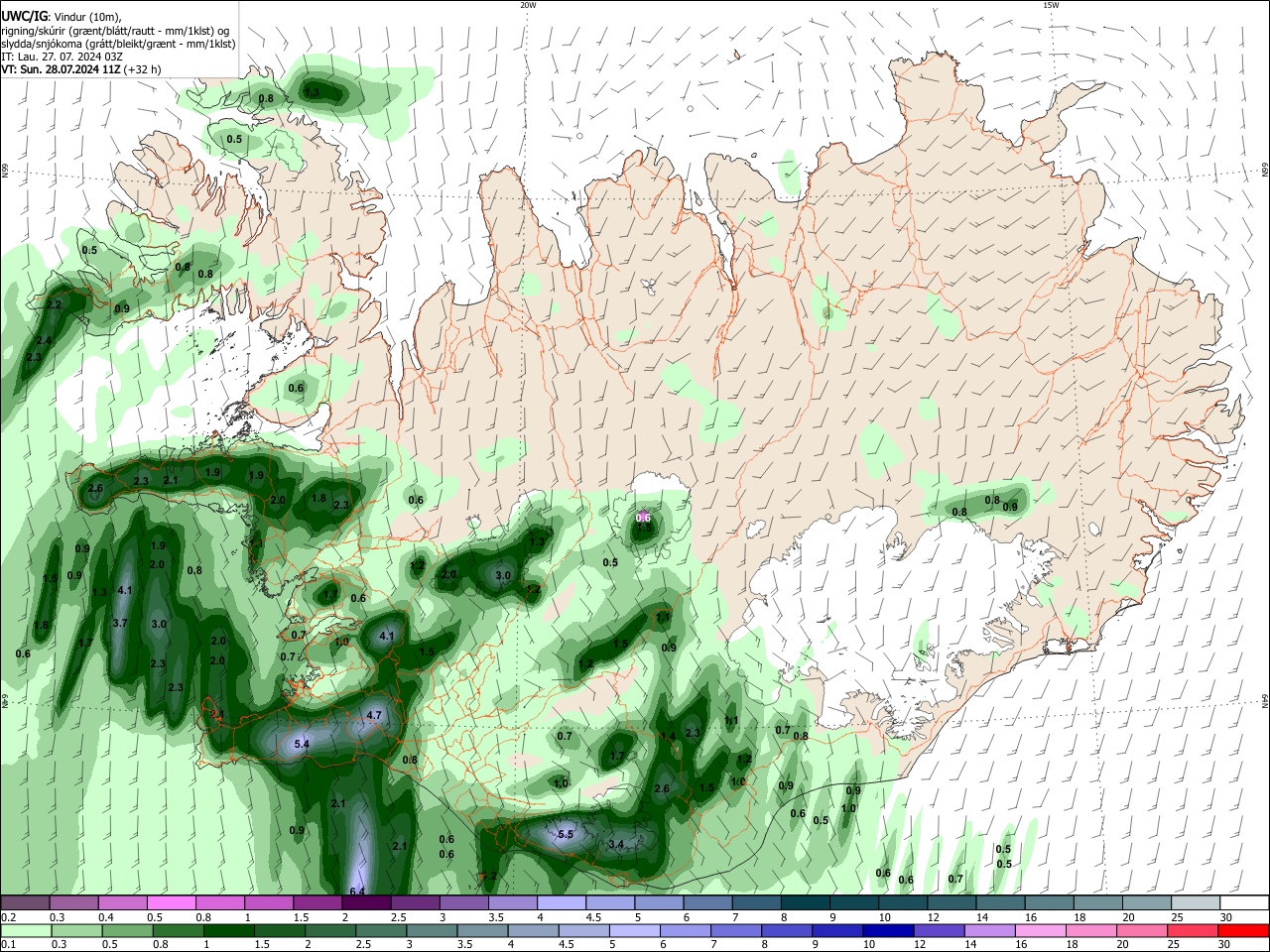Image resolution: width=1270 pixels, height=952 pixels.
Task: Click the pink-highlighted 0.6 snow value
Action: (643, 517)
